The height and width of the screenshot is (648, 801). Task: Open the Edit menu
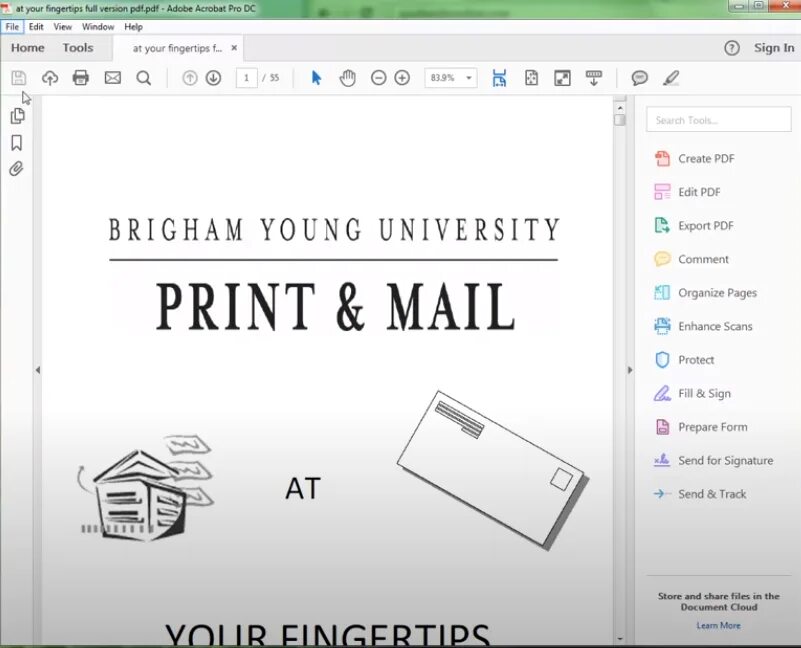36,27
